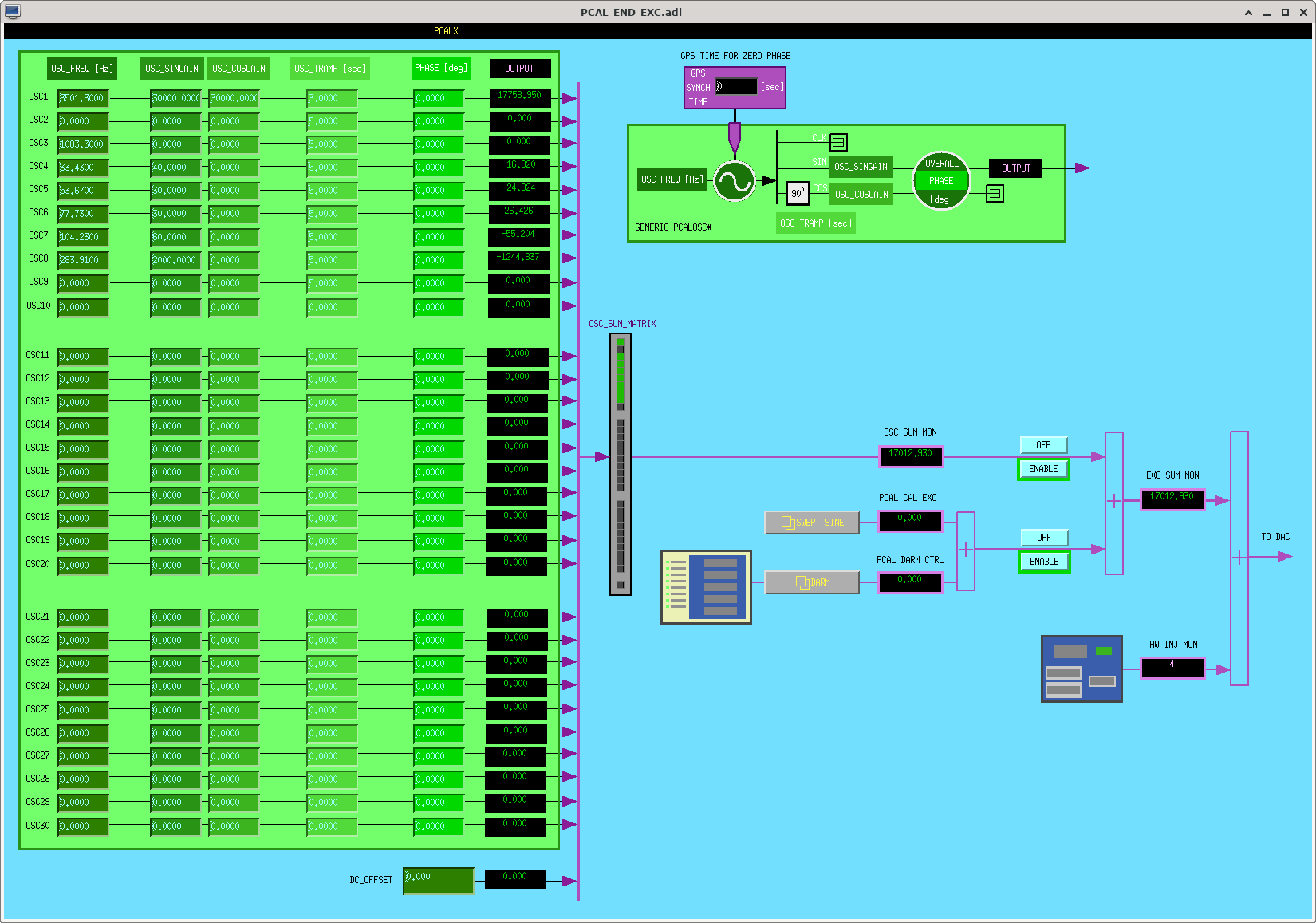Click the OSC8 output value -1244.837
Viewport: 1316px width, 923px height.
tap(518, 260)
